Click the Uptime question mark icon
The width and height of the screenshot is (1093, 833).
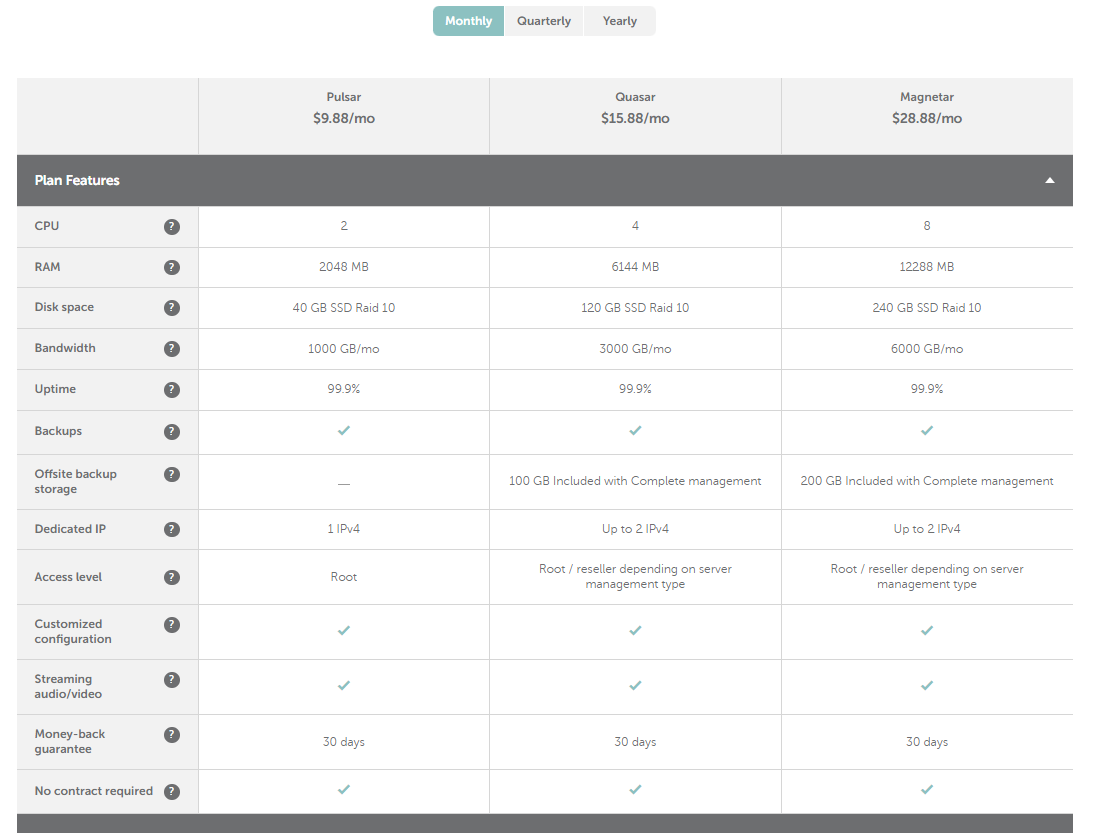click(172, 390)
